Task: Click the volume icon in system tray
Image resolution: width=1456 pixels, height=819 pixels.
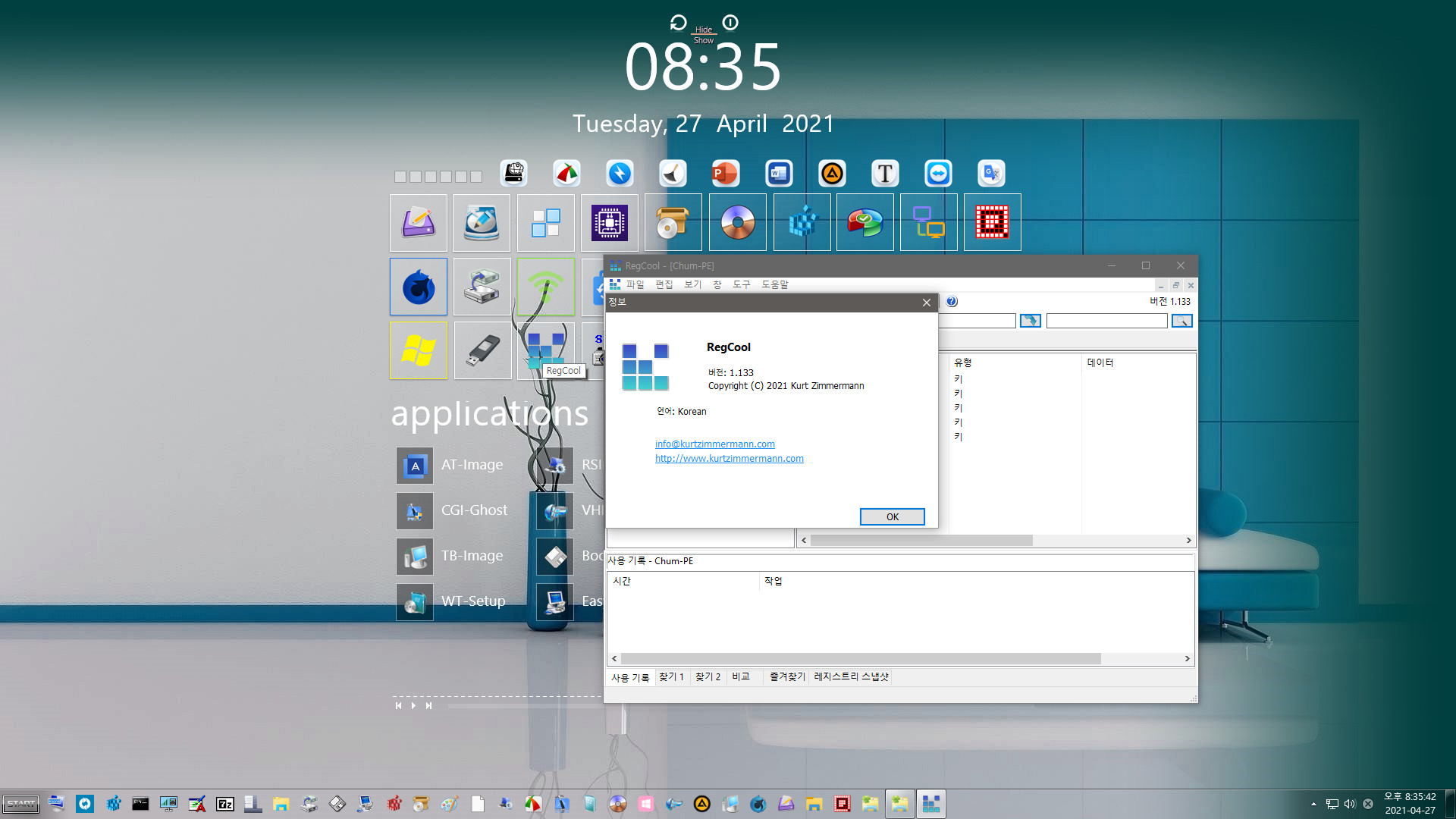Action: pos(1350,804)
